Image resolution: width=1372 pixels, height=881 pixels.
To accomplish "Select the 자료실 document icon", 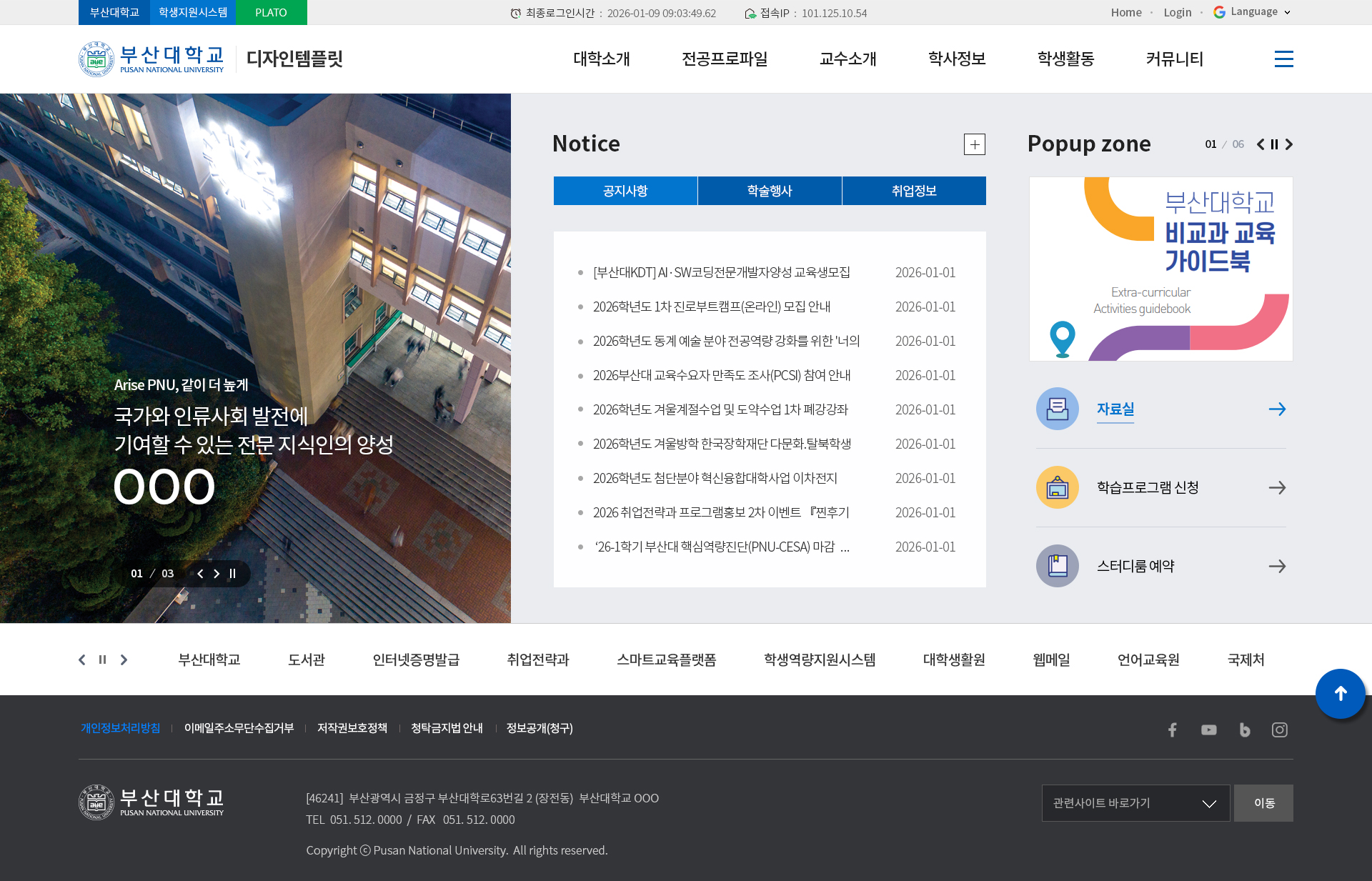I will point(1057,409).
